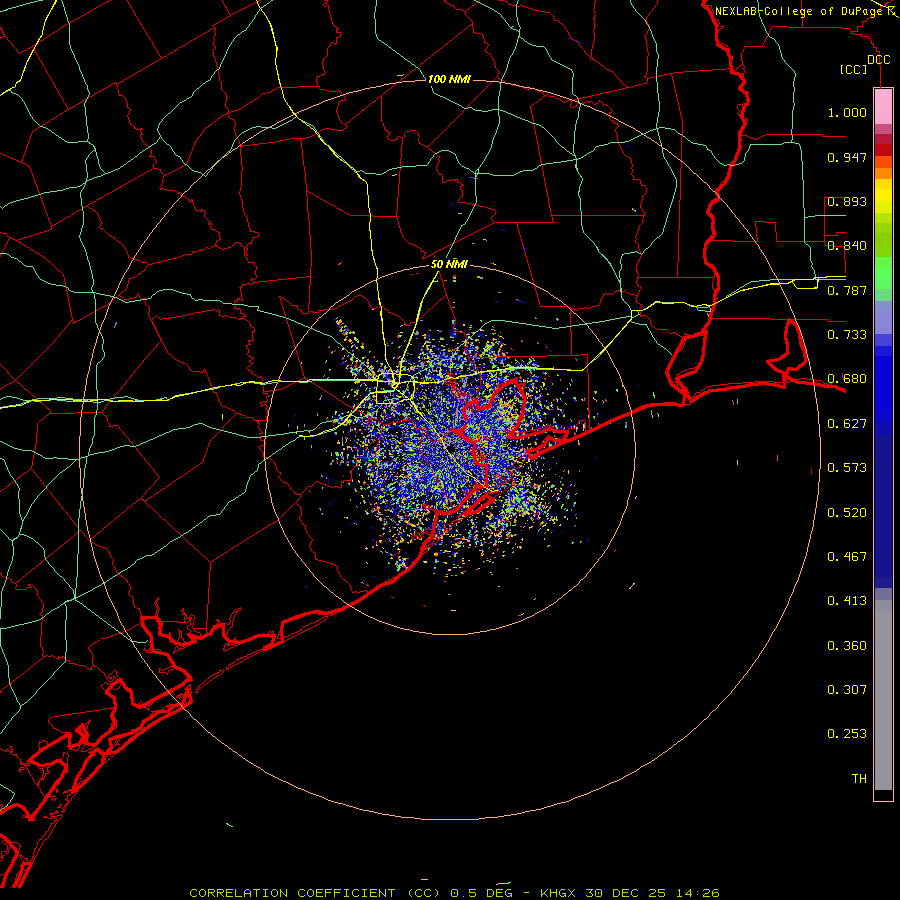This screenshot has height=900, width=900.
Task: Click the 0.840 legend value
Action: (847, 246)
